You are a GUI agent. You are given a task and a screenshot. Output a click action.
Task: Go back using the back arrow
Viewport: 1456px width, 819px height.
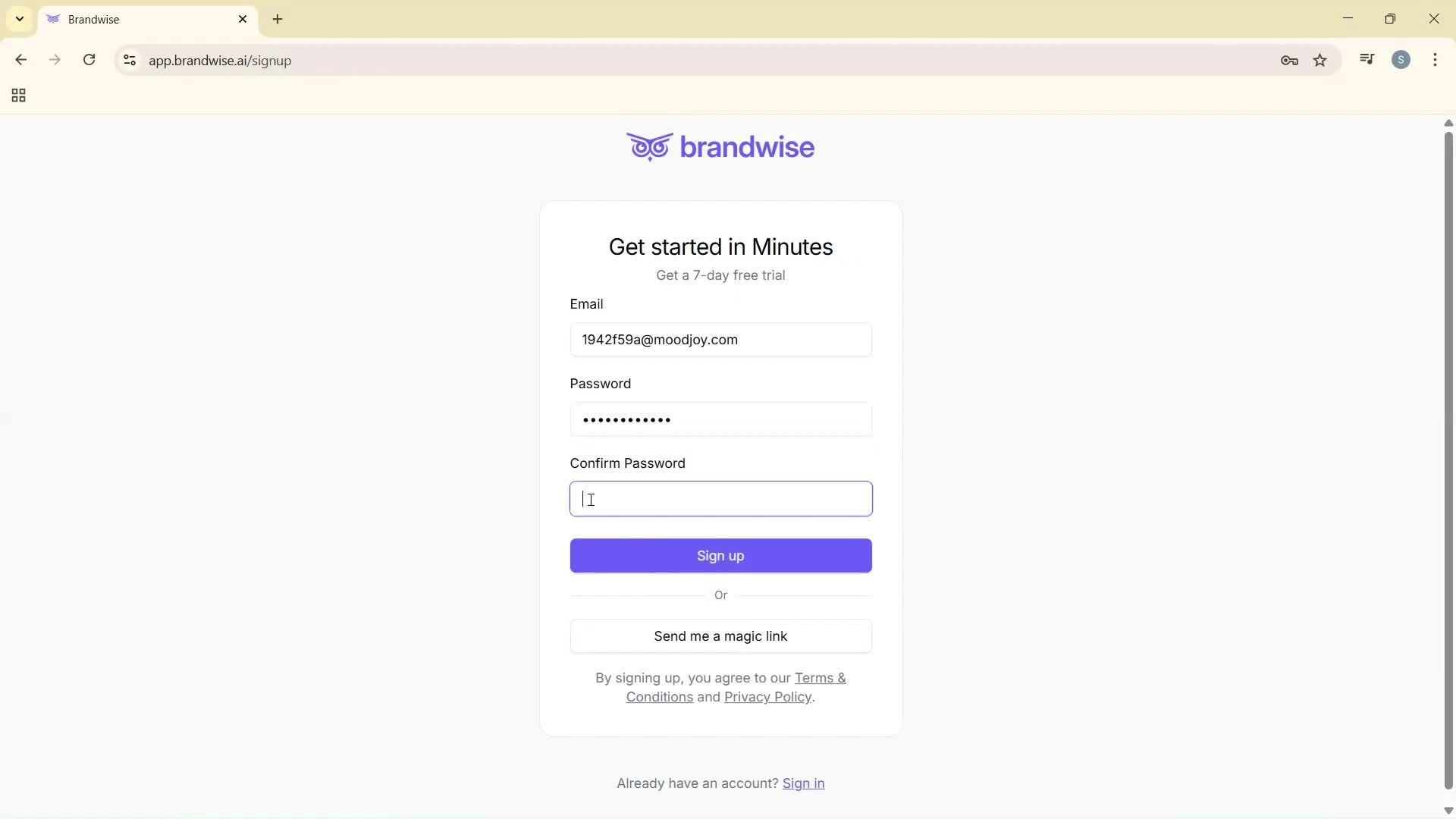pos(20,59)
